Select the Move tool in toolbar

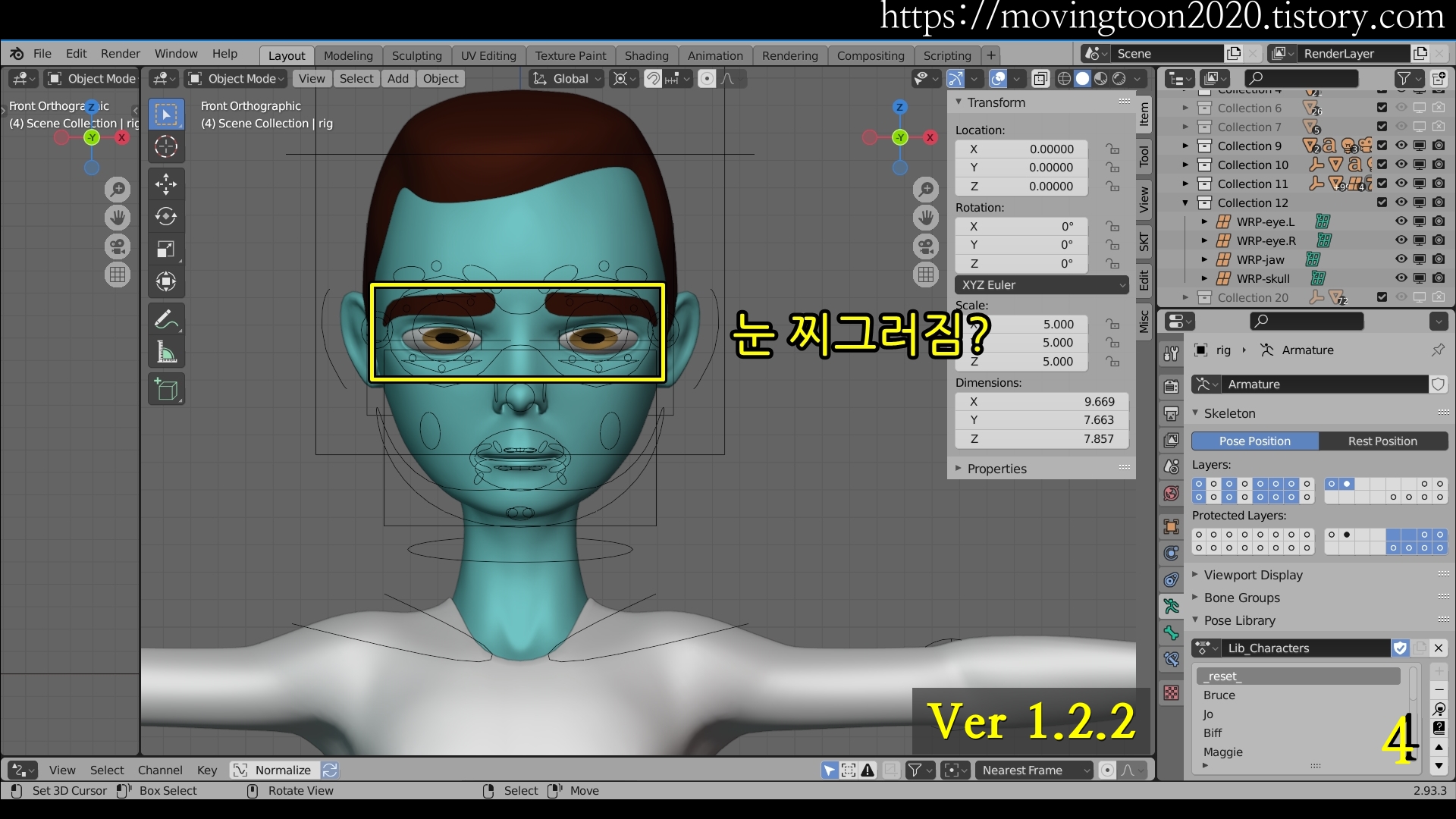[x=166, y=184]
